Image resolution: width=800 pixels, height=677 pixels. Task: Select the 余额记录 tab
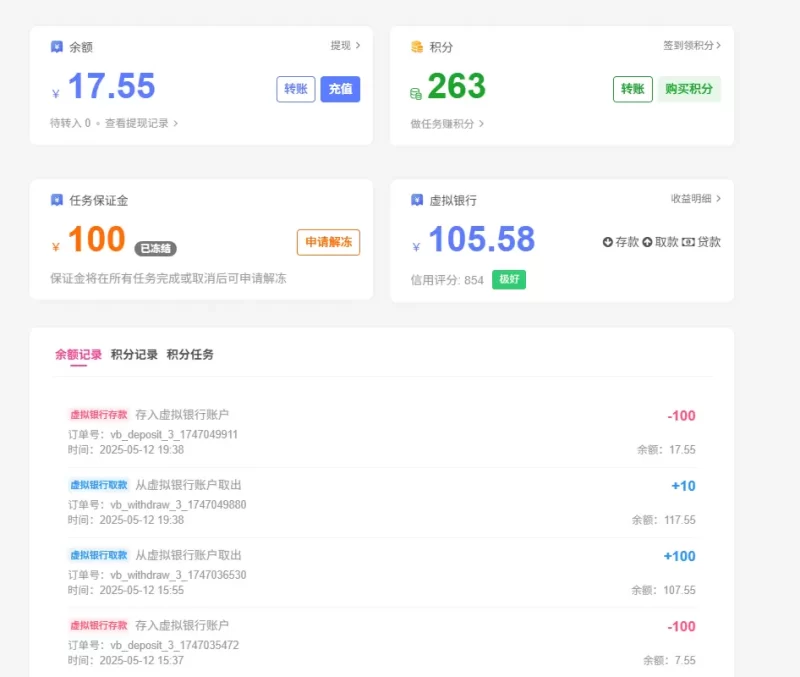coord(78,355)
